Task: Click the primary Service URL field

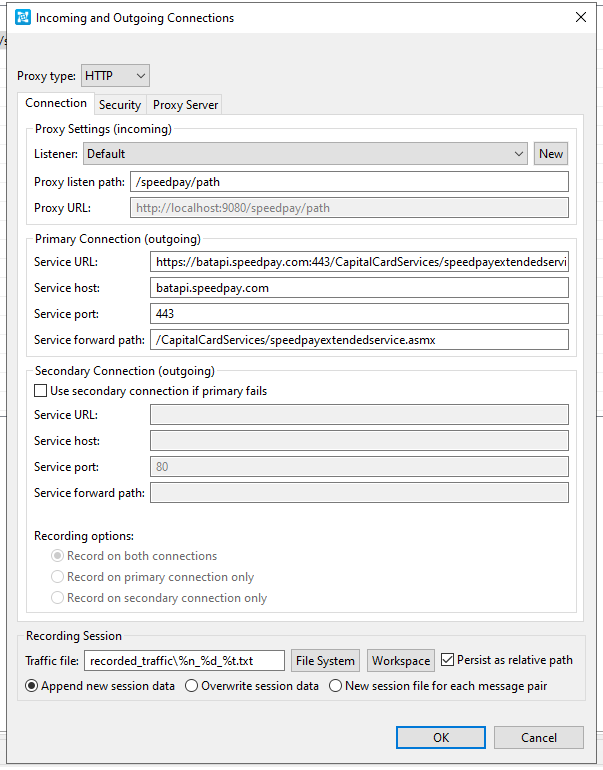Action: click(x=359, y=262)
